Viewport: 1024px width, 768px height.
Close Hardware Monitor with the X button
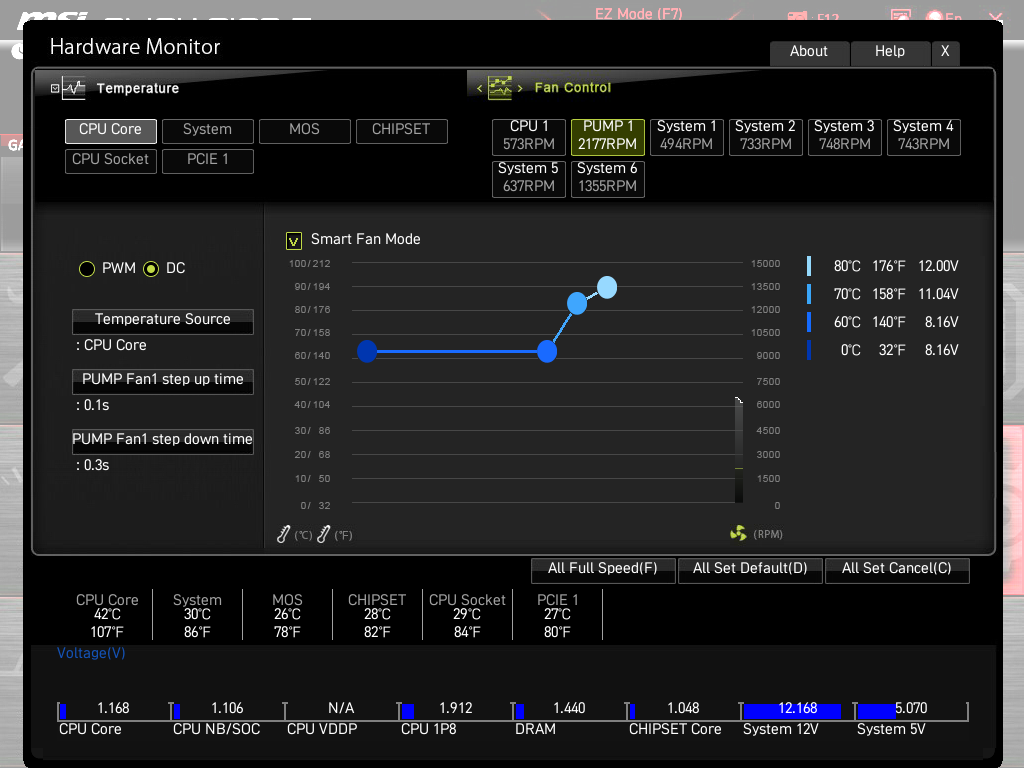(x=945, y=52)
